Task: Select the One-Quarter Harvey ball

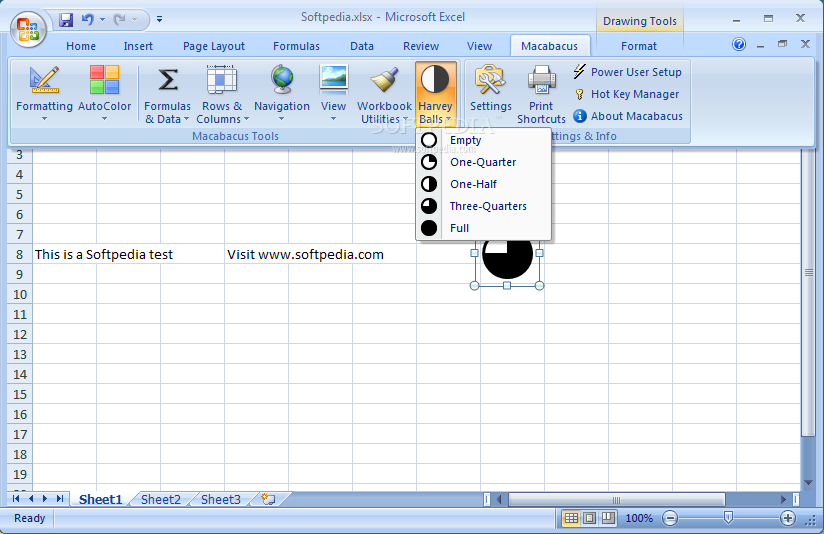Action: pos(483,162)
